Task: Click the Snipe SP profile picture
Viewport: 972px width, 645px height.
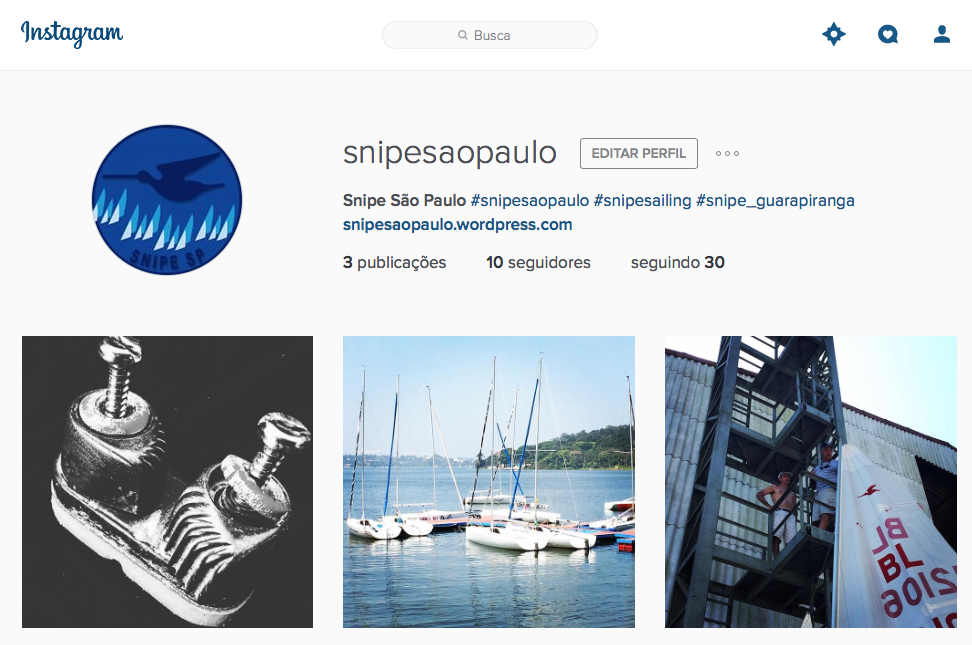Action: [x=167, y=200]
